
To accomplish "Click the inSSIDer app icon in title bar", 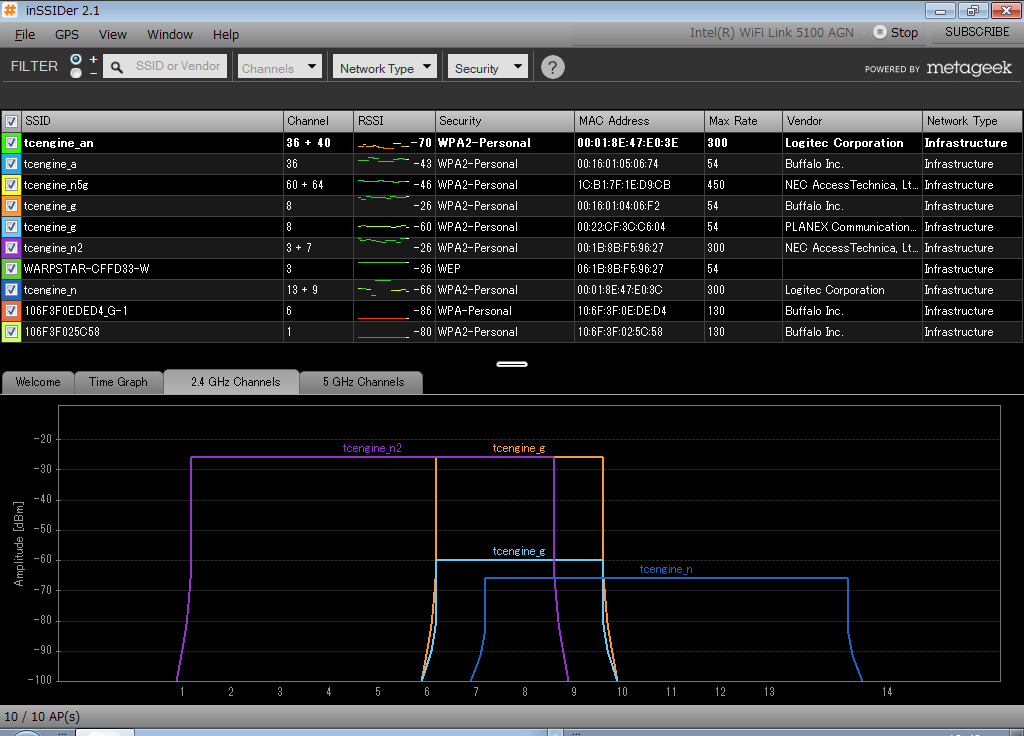I will point(10,10).
